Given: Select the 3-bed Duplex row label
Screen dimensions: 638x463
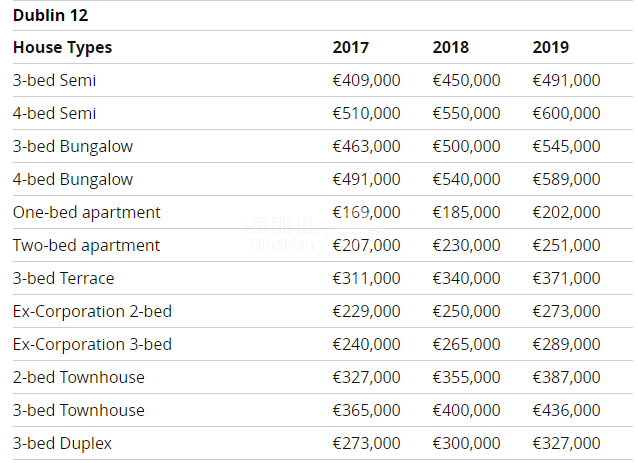Looking at the screenshot, I should [62, 443].
